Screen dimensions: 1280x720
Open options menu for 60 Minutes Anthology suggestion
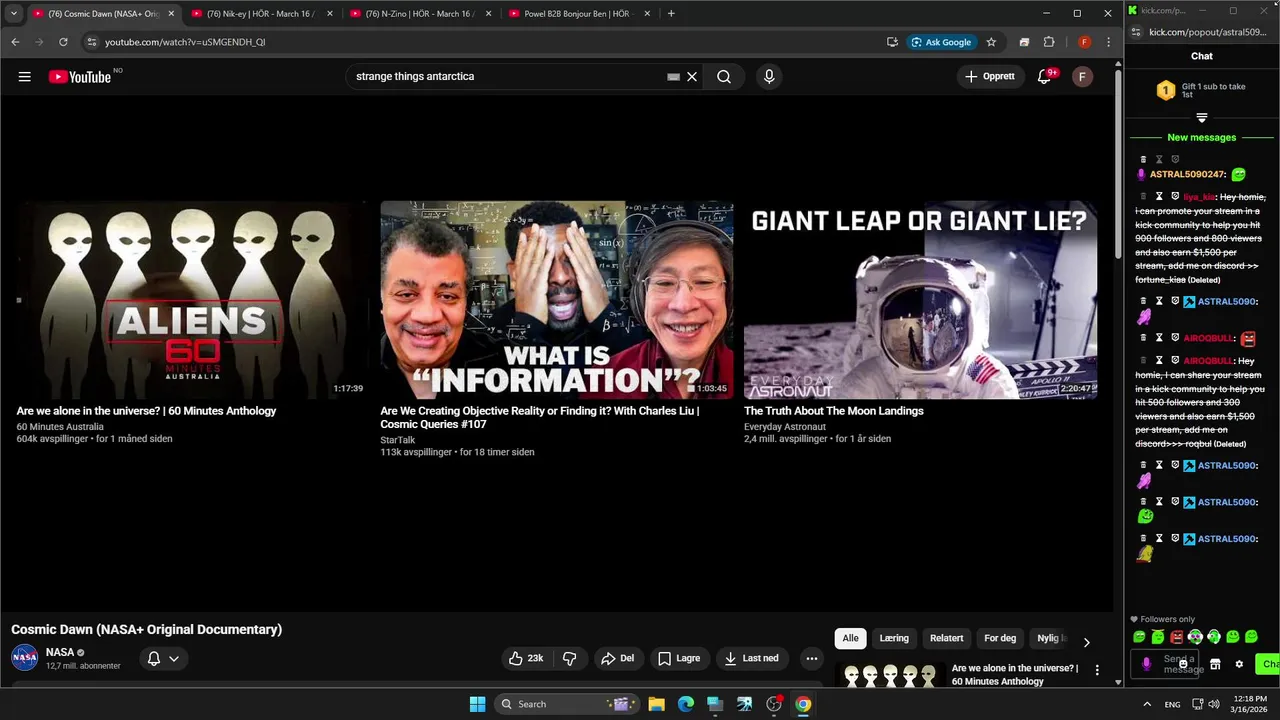pyautogui.click(x=1097, y=670)
